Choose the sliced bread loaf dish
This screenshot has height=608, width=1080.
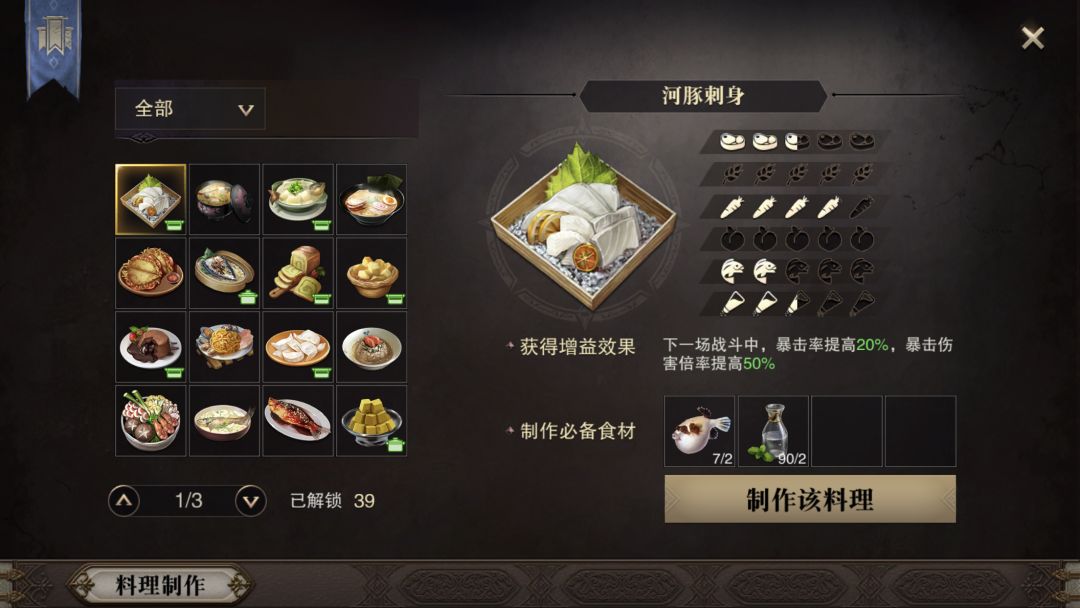298,273
